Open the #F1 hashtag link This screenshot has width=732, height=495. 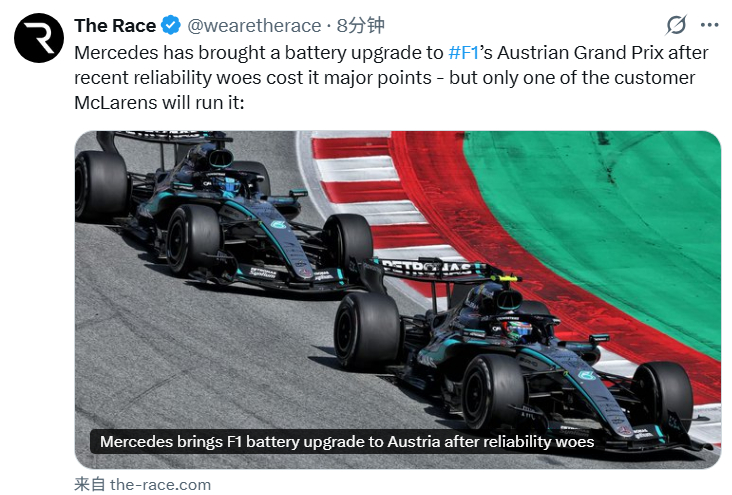click(464, 52)
